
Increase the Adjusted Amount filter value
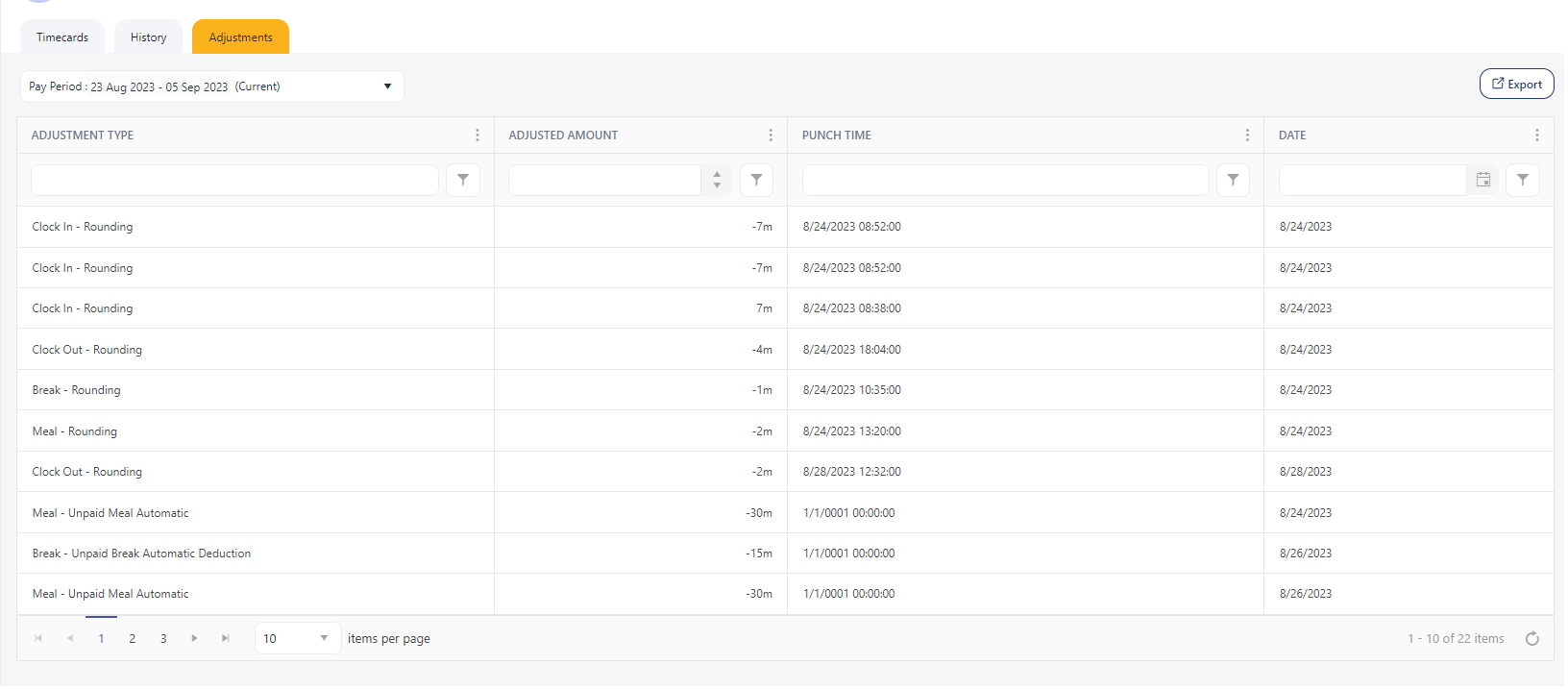pos(717,175)
